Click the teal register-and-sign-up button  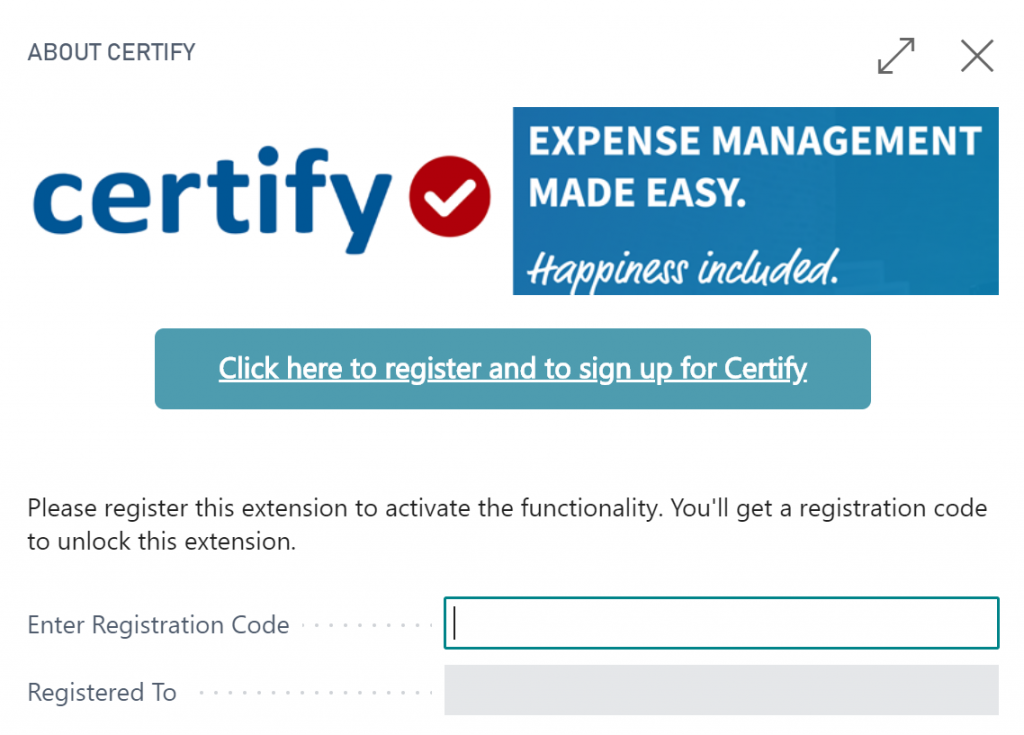(x=512, y=369)
